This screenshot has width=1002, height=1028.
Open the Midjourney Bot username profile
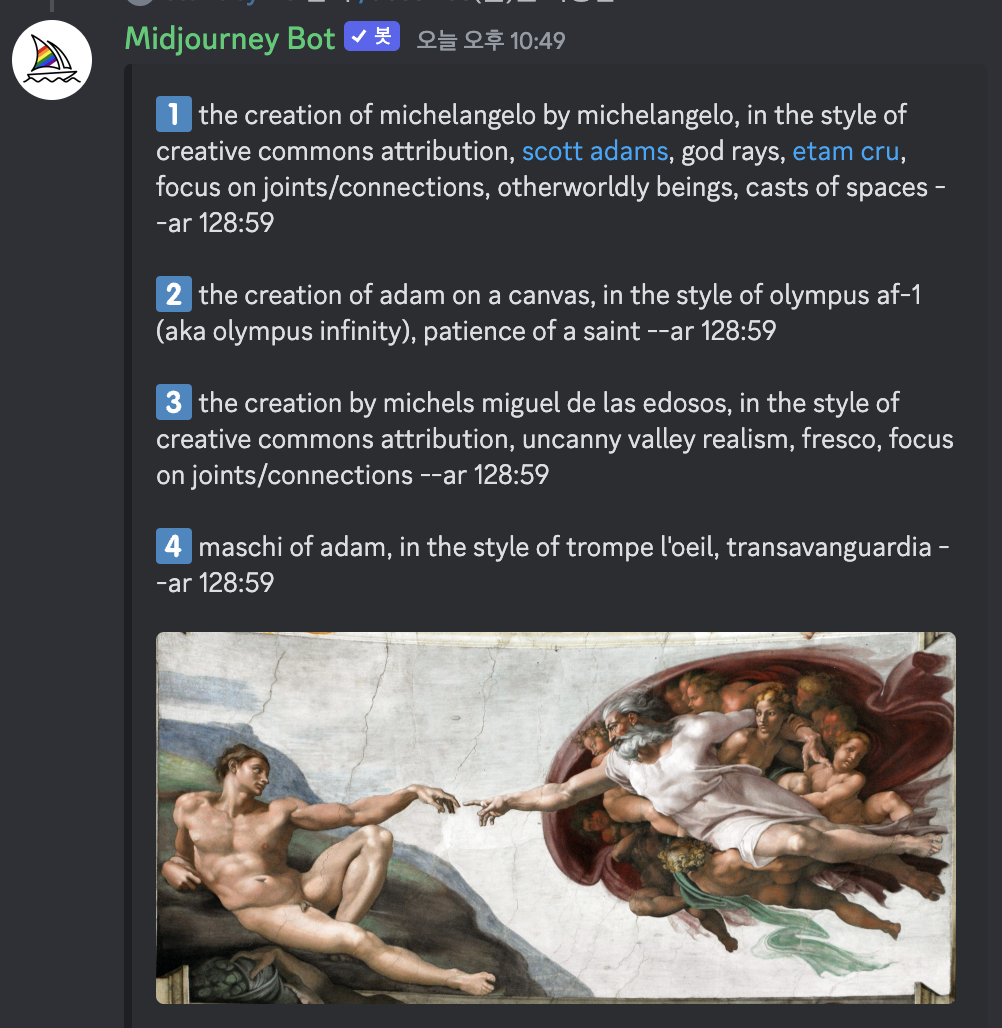tap(230, 38)
